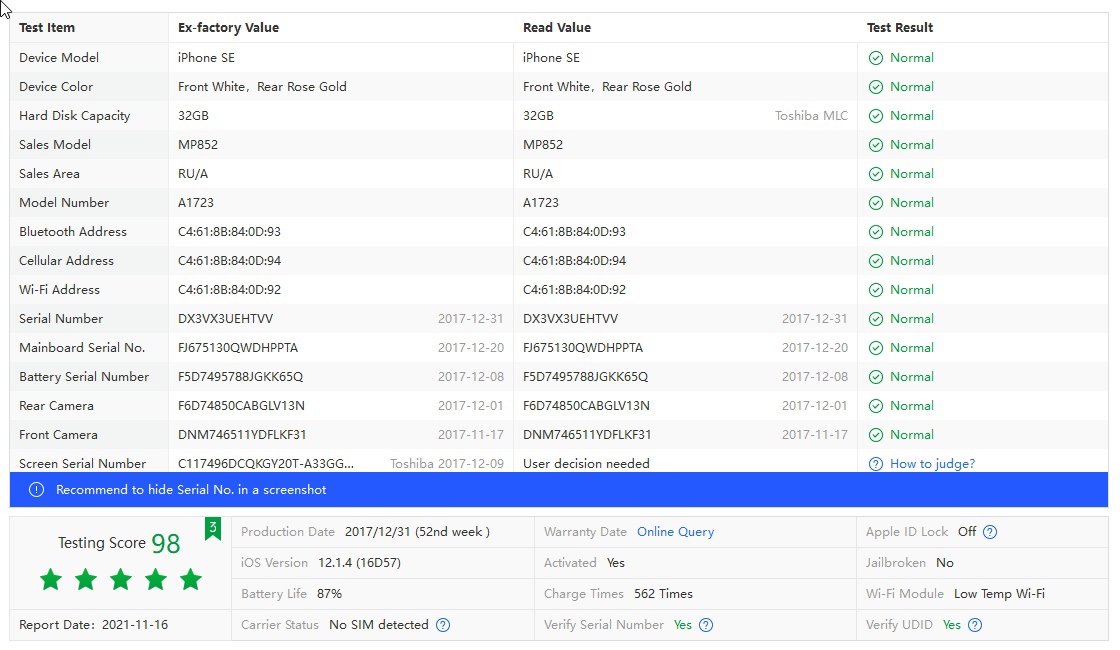Select the Production Date 2017/12/31 (52nd week)
The width and height of the screenshot is (1120, 650).
pos(417,532)
